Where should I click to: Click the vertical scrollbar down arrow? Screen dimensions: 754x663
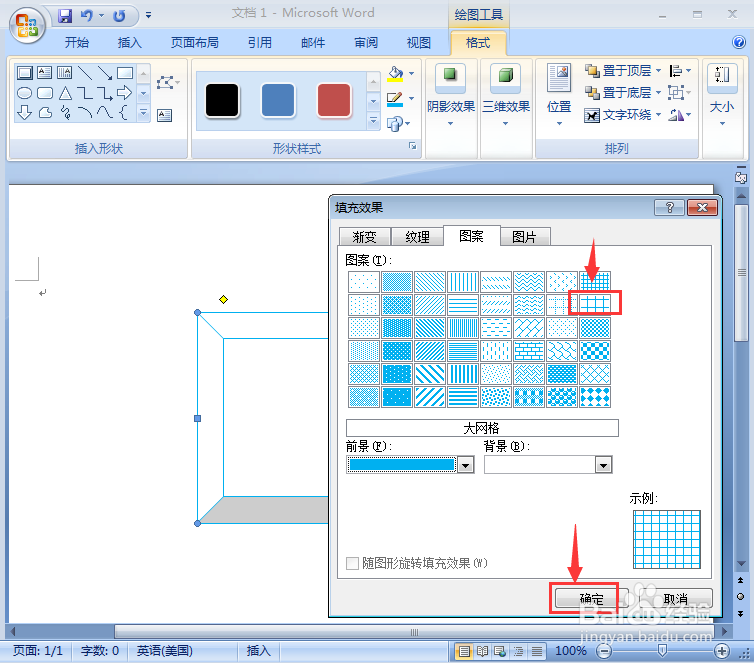(x=741, y=564)
